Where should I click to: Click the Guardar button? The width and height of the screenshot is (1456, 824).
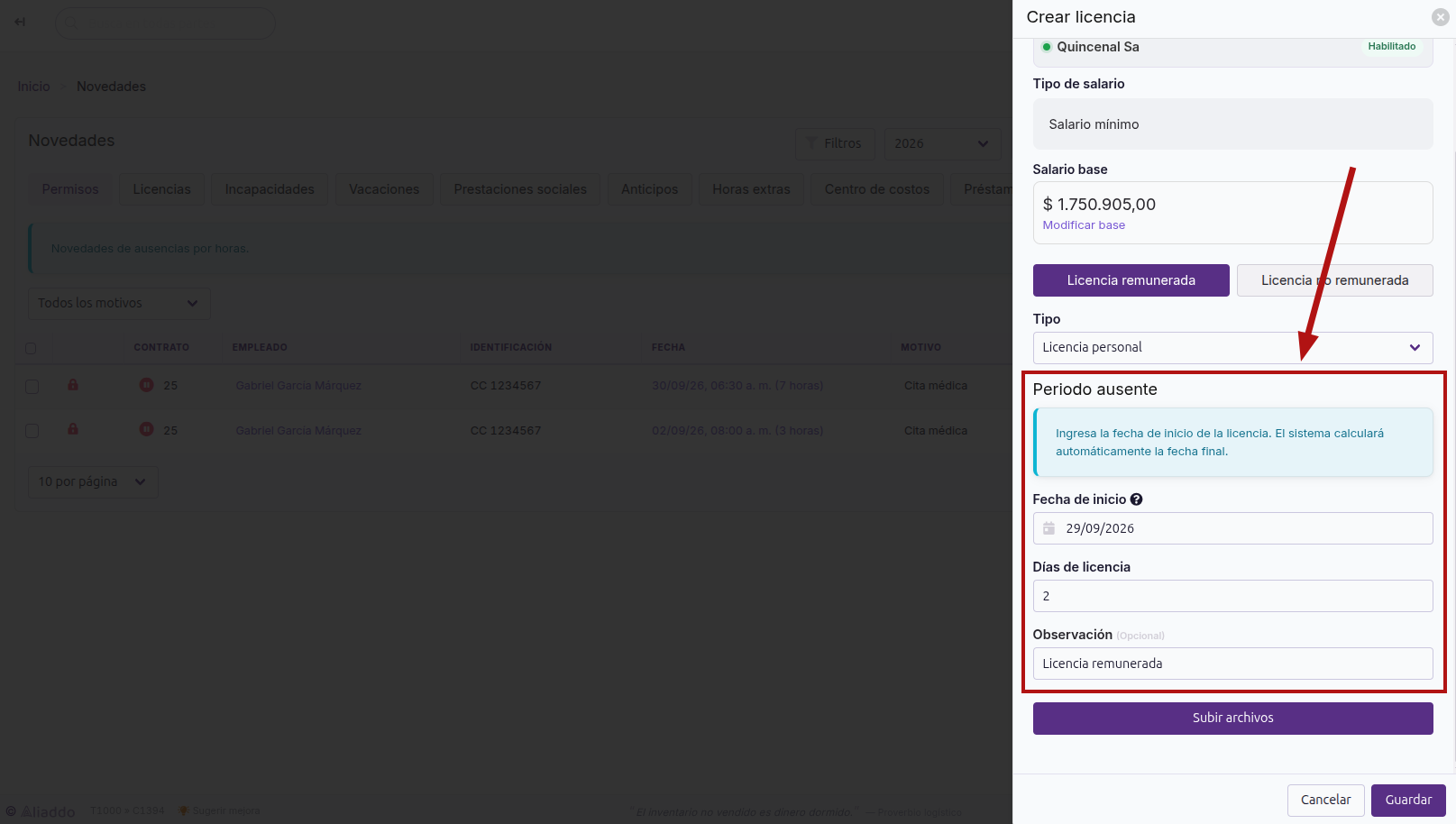click(1408, 801)
